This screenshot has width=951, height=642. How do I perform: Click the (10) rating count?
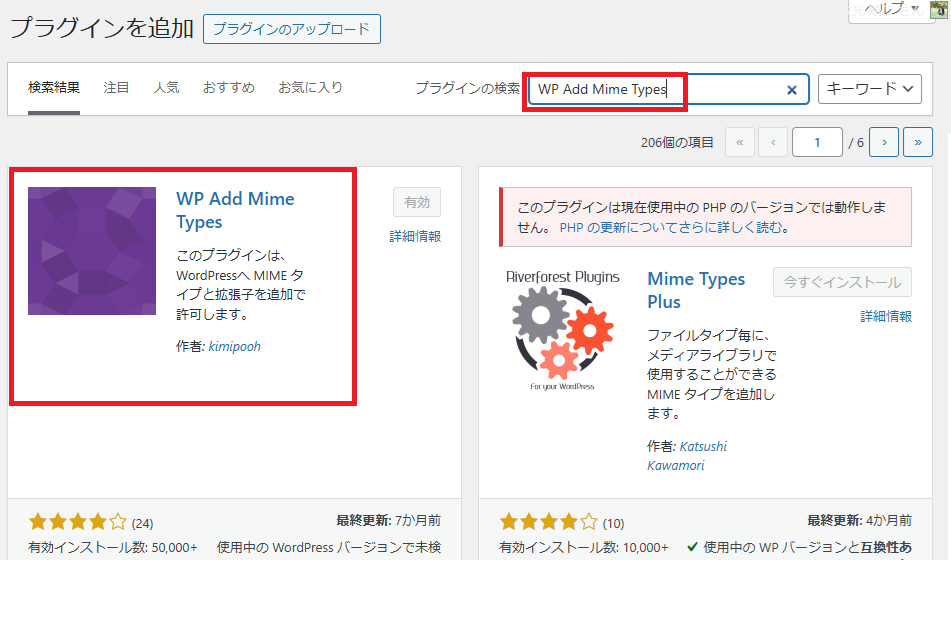click(613, 524)
